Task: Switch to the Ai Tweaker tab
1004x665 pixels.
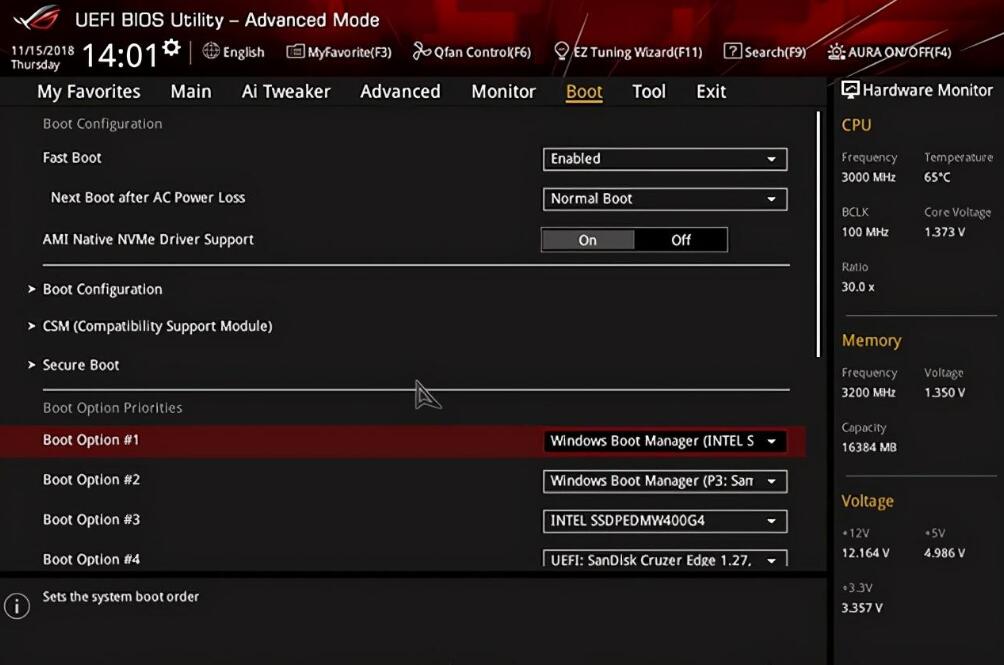Action: click(285, 91)
